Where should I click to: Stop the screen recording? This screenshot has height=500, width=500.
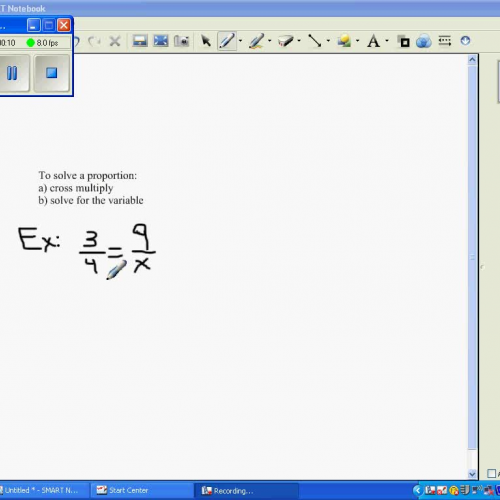(x=52, y=73)
